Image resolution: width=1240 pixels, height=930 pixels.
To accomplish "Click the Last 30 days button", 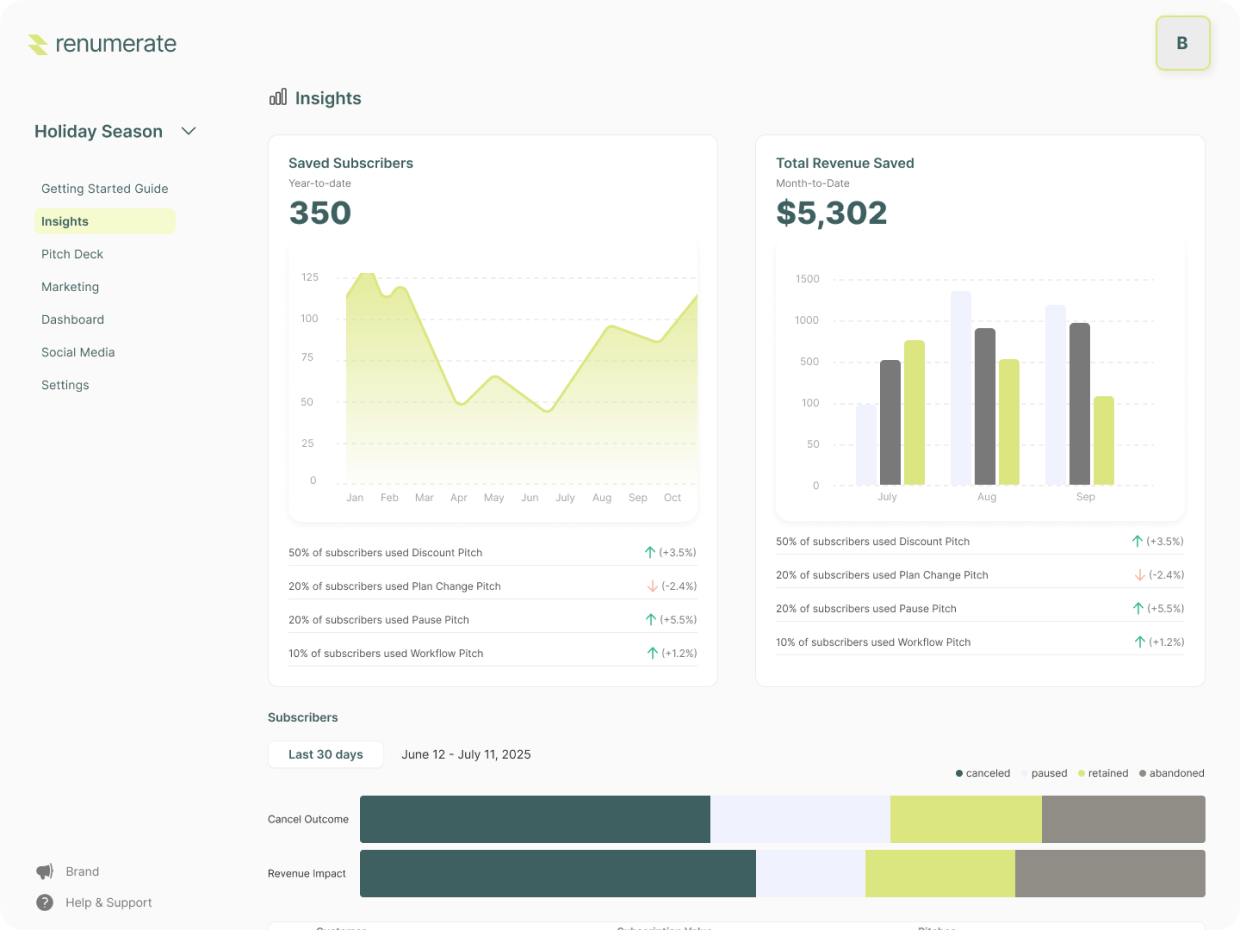I will tap(326, 754).
